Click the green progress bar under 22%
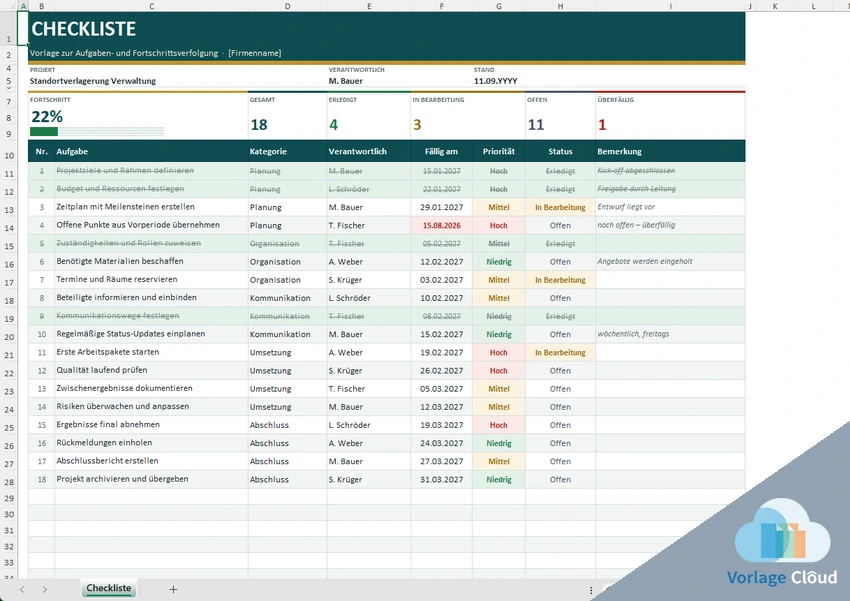The height and width of the screenshot is (601, 850). pyautogui.click(x=44, y=132)
